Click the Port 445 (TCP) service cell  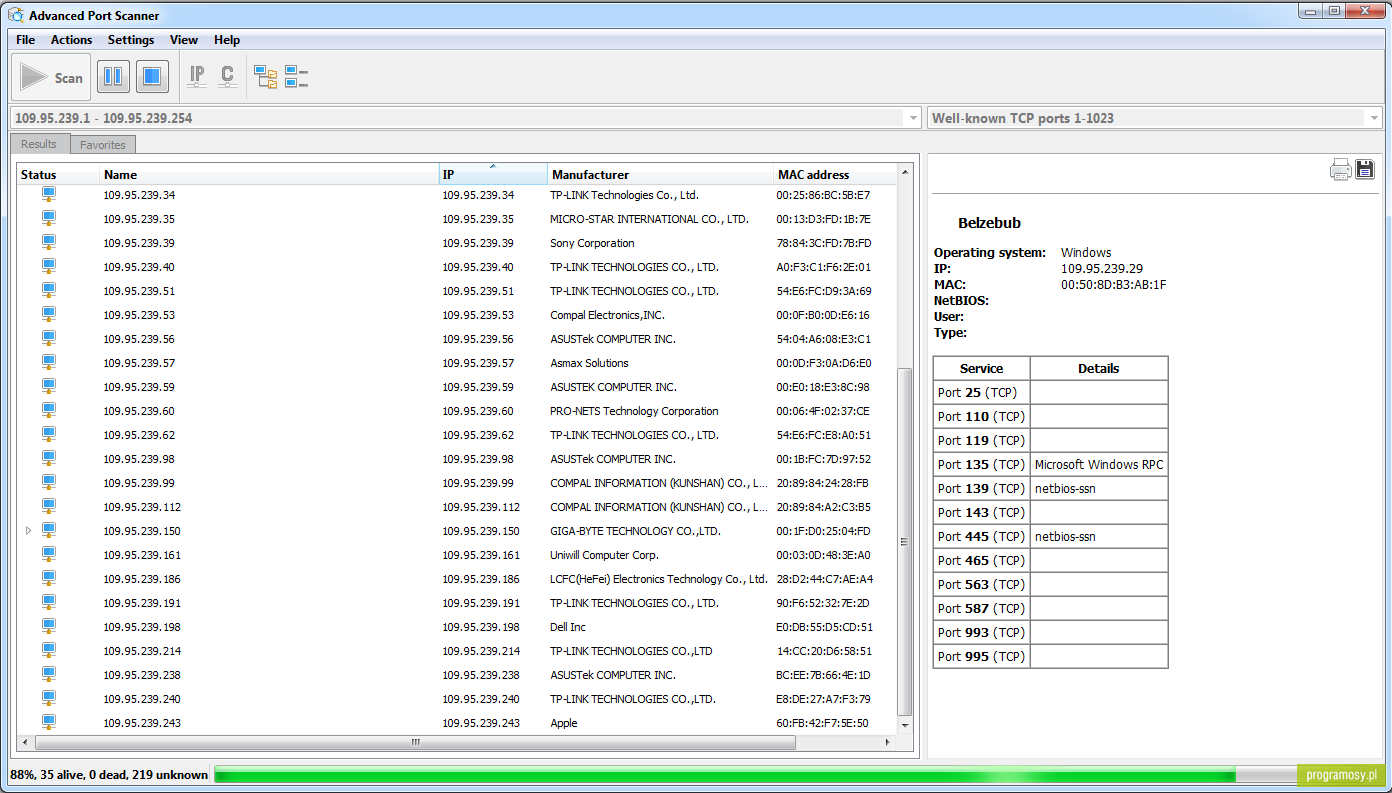981,536
